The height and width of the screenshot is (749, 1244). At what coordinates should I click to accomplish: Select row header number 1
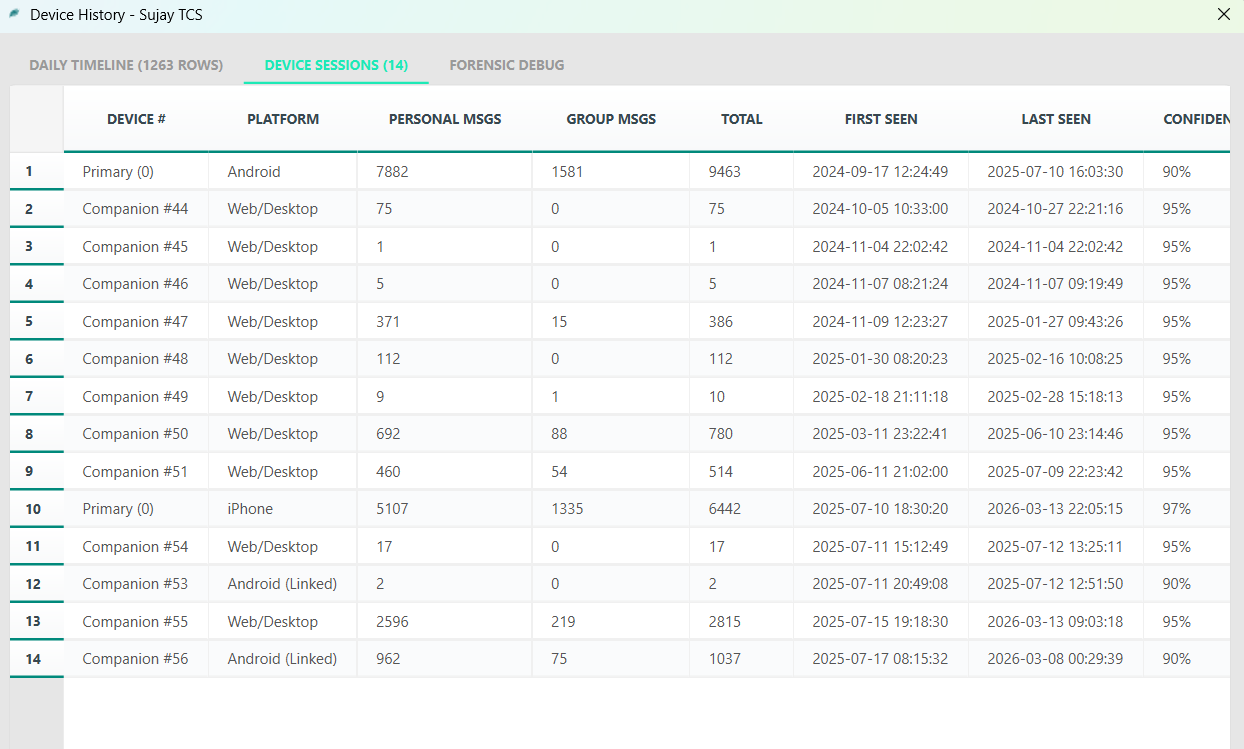37,172
